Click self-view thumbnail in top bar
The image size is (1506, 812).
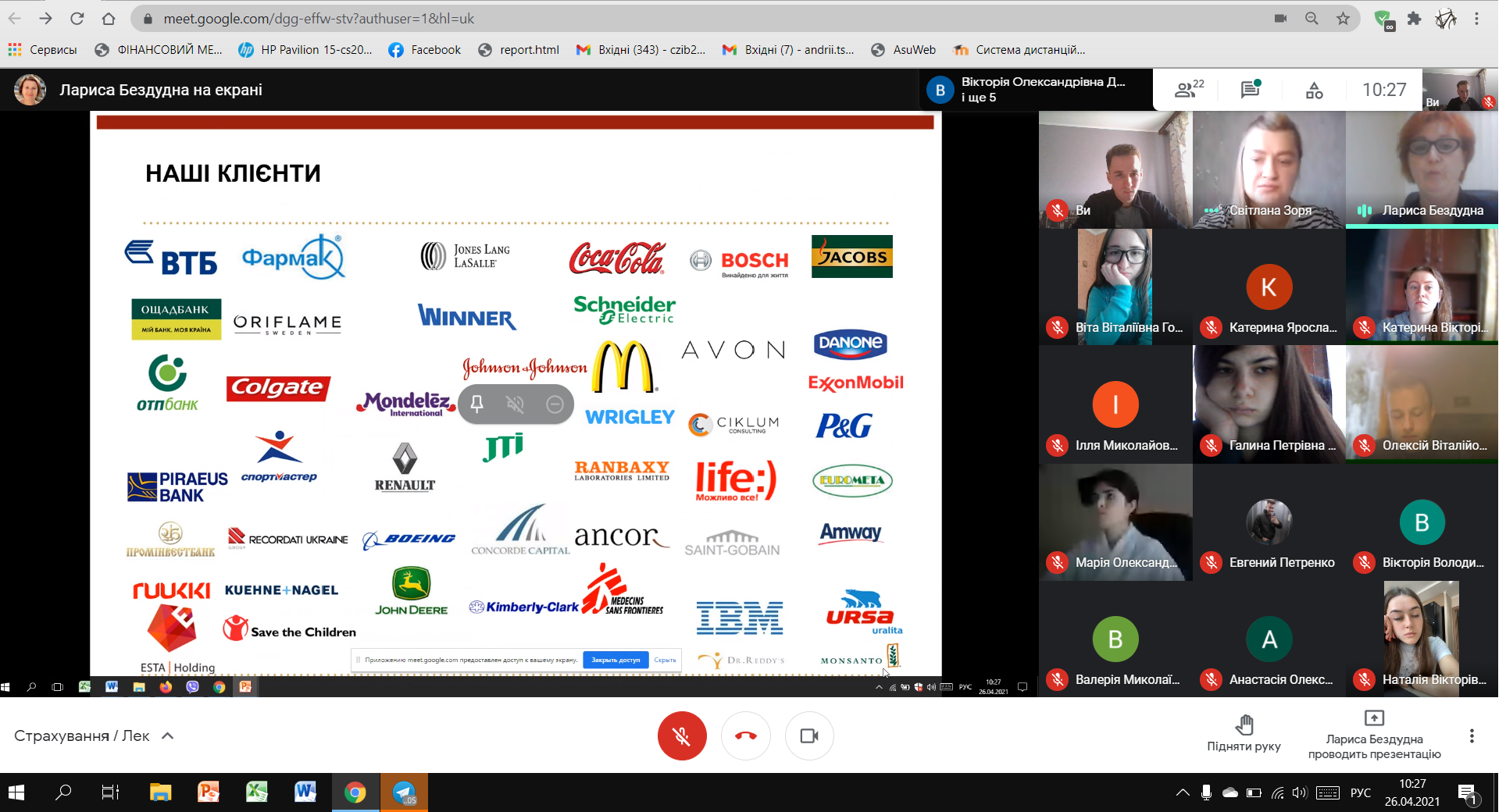(1459, 90)
